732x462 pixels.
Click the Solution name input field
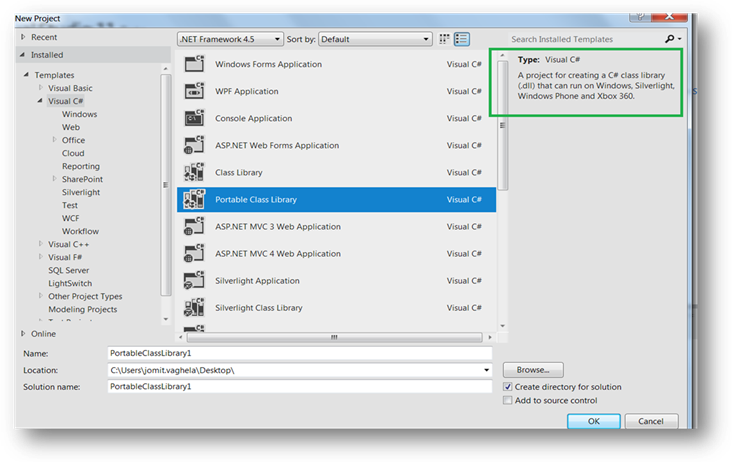pyautogui.click(x=300, y=386)
